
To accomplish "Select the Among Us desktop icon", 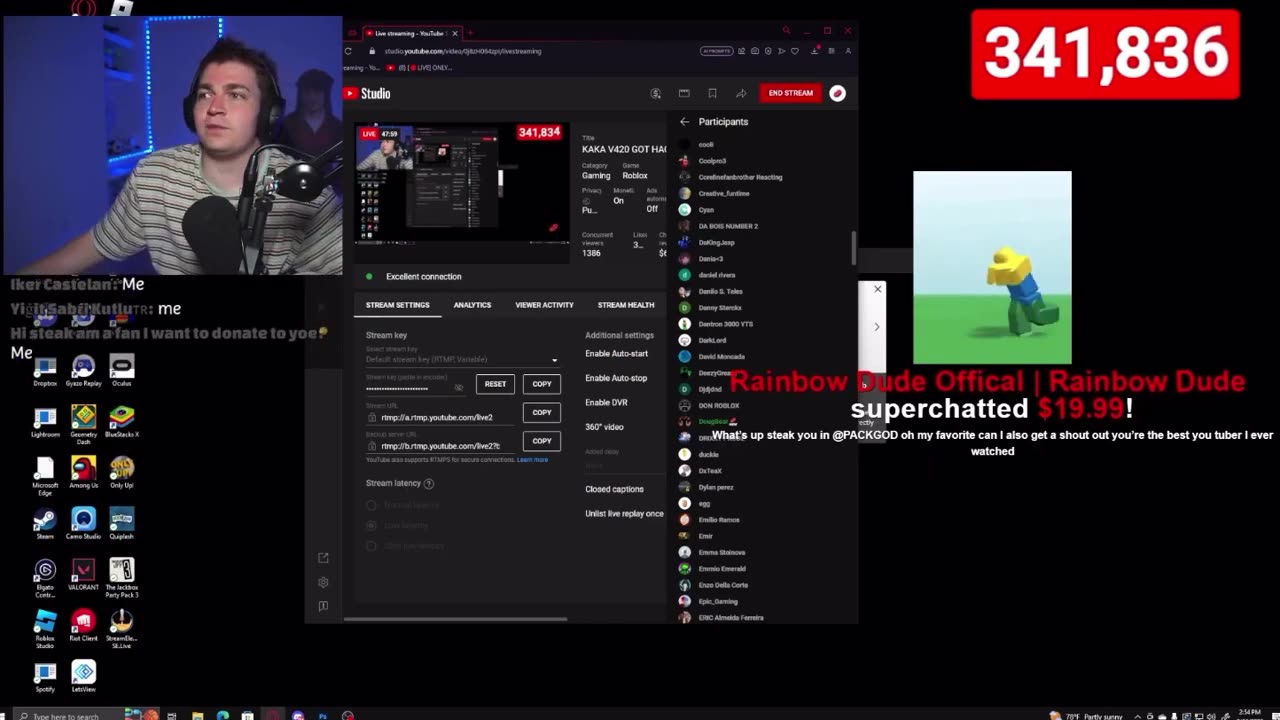I will (x=84, y=470).
